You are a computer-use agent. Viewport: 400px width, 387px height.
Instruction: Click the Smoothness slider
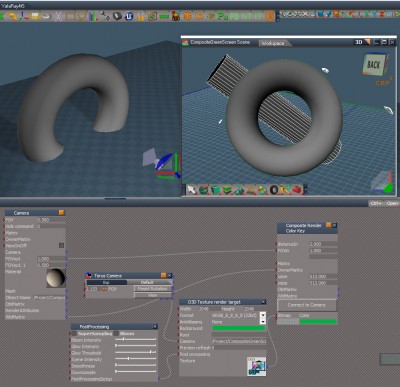[x=136, y=365]
